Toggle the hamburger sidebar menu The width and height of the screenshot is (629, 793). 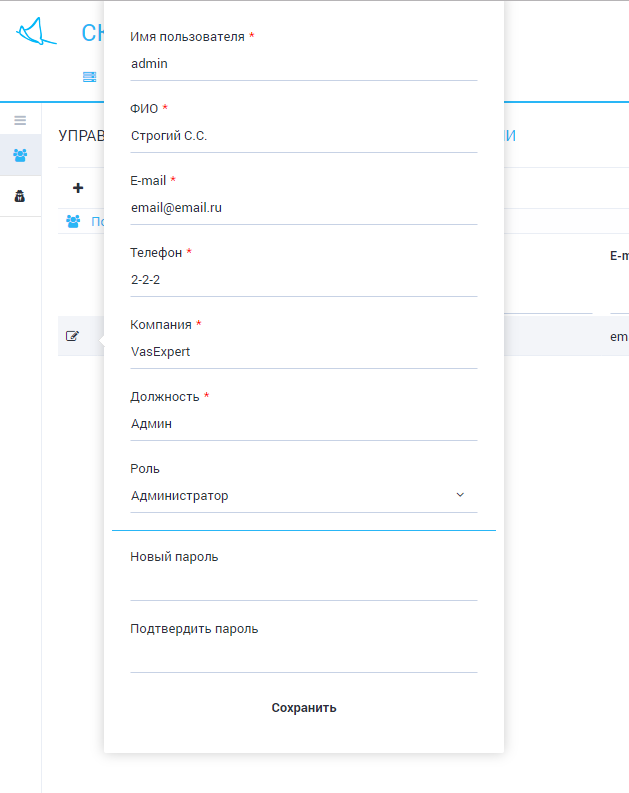point(20,120)
